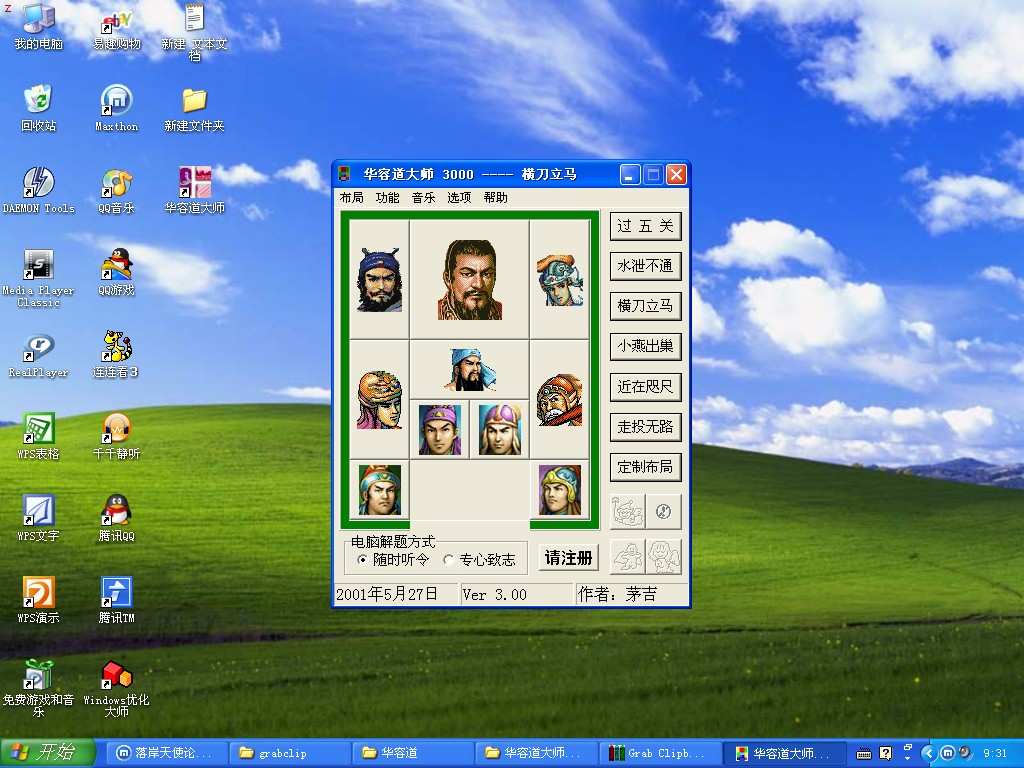Load the 近在咫尺 layout
This screenshot has height=768, width=1024.
(645, 387)
